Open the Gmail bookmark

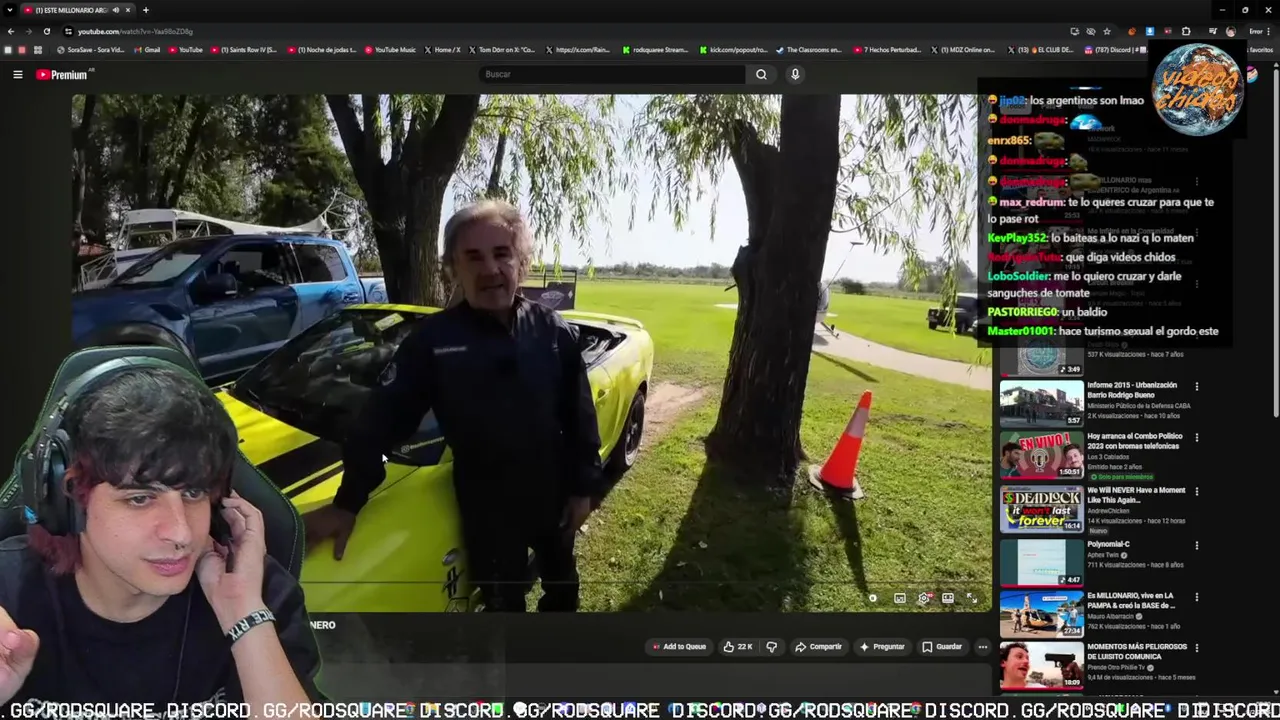click(x=146, y=49)
